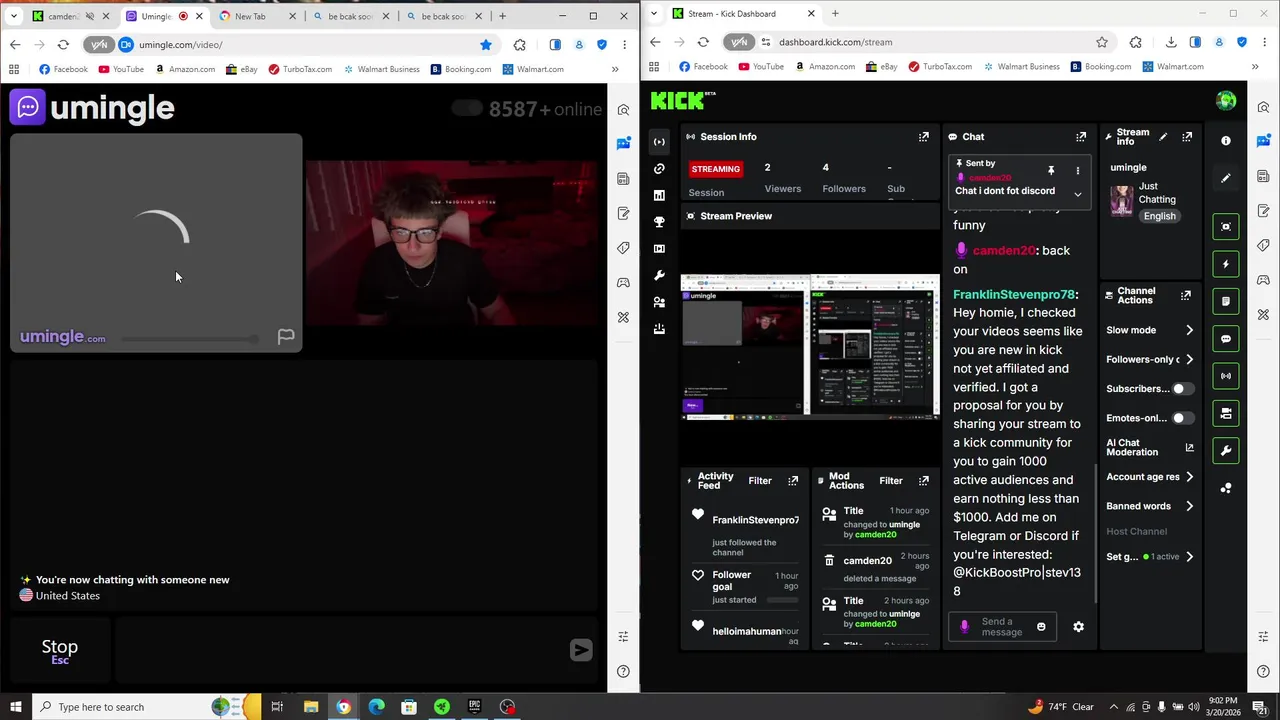1280x720 pixels.
Task: Edit stream info with pencil icon
Action: [1163, 137]
